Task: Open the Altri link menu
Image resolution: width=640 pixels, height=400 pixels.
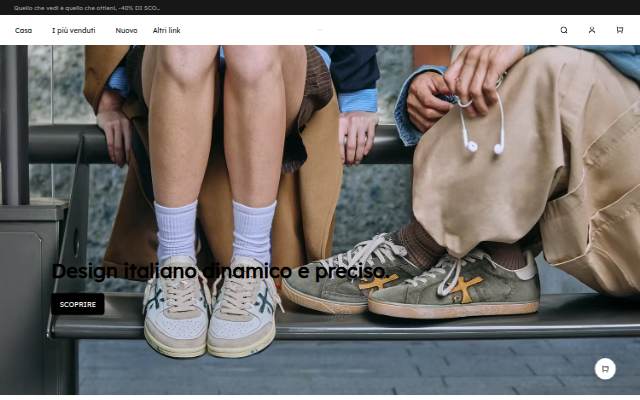Action: [x=167, y=31]
